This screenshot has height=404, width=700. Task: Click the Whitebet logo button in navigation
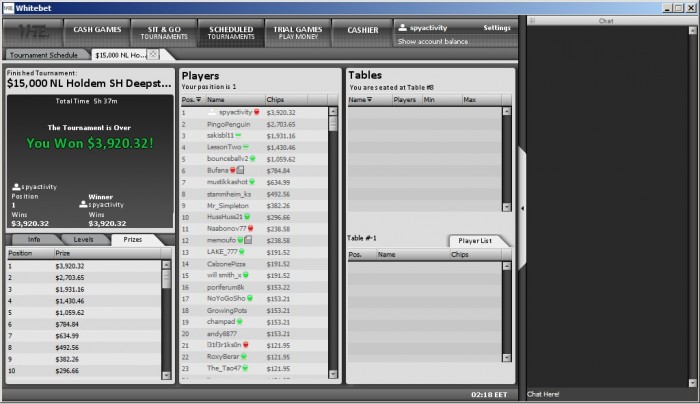[x=33, y=32]
